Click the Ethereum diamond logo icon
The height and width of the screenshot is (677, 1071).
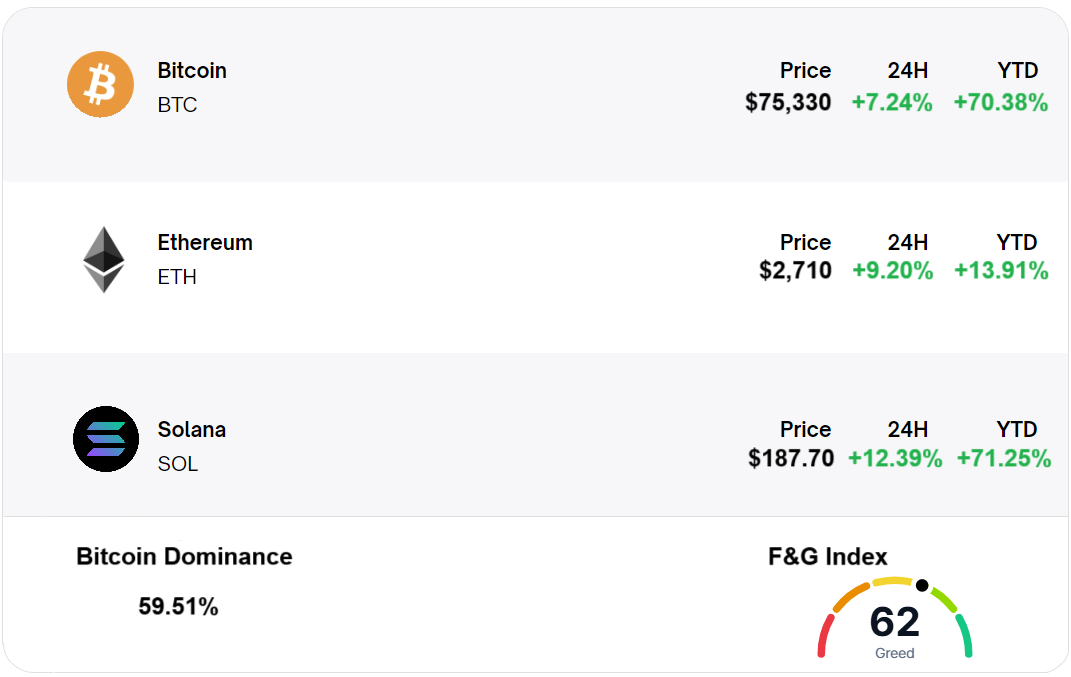[x=104, y=260]
